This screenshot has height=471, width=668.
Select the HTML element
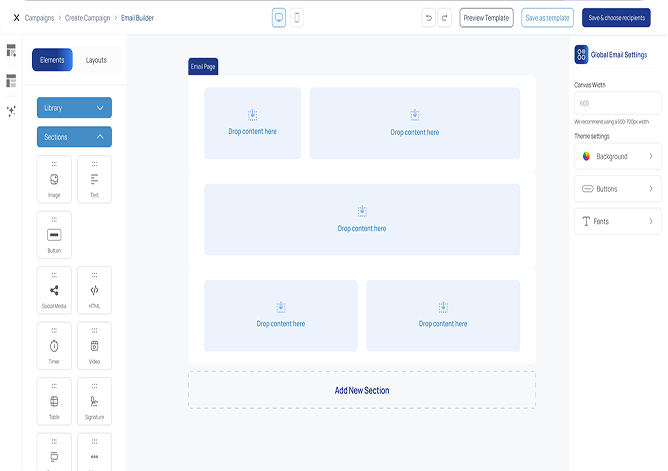pyautogui.click(x=95, y=290)
